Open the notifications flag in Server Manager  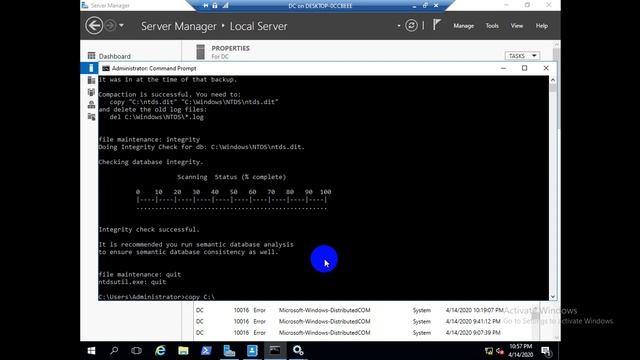pyautogui.click(x=437, y=25)
